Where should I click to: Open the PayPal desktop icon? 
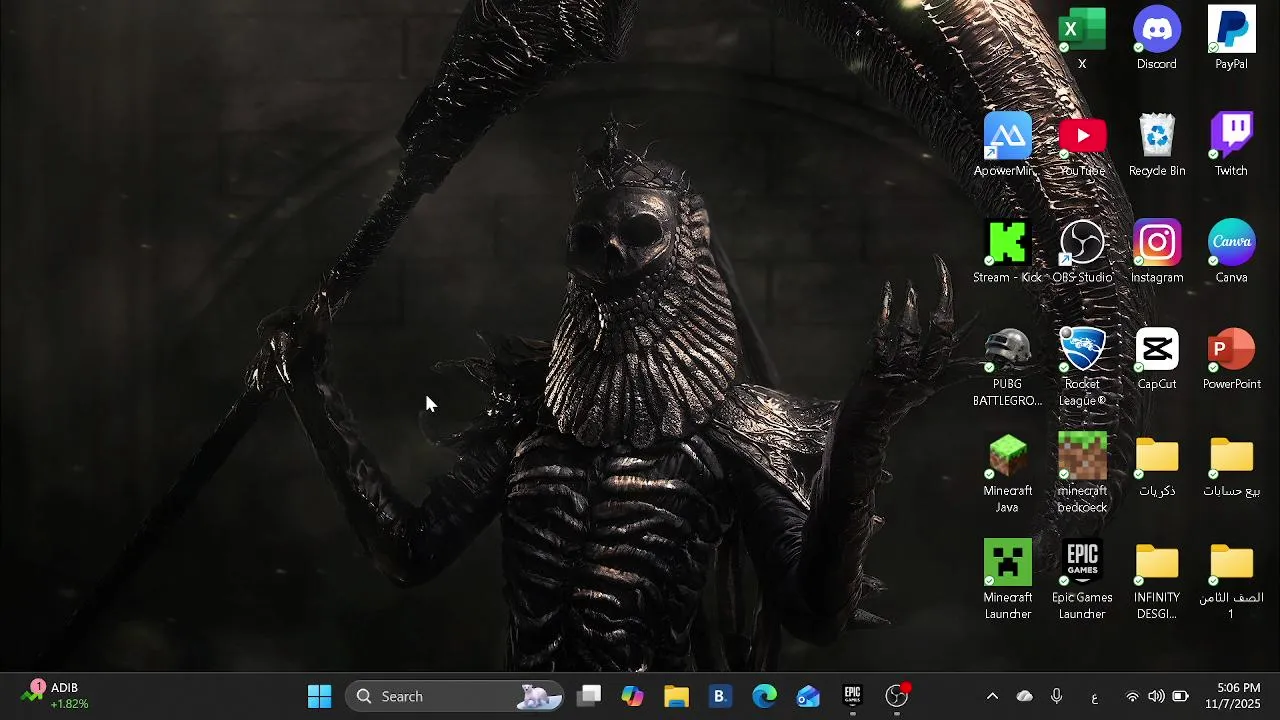coord(1231,38)
